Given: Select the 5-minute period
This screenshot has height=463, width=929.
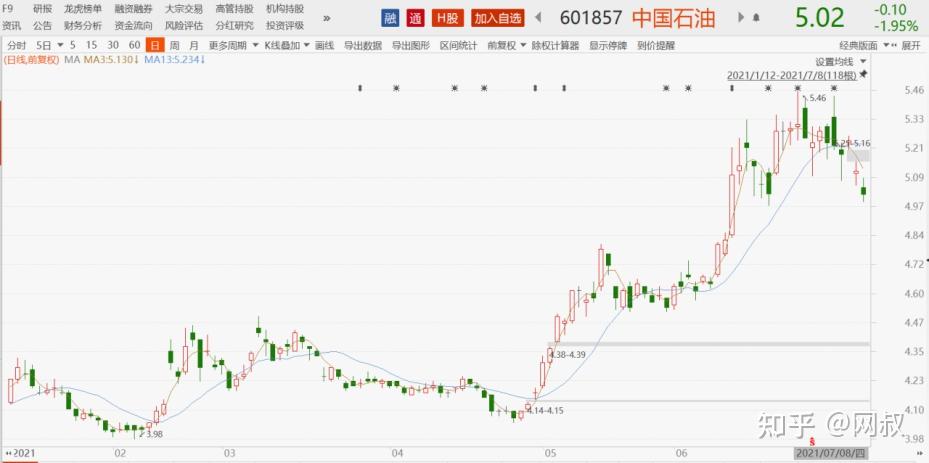Looking at the screenshot, I should [72, 45].
